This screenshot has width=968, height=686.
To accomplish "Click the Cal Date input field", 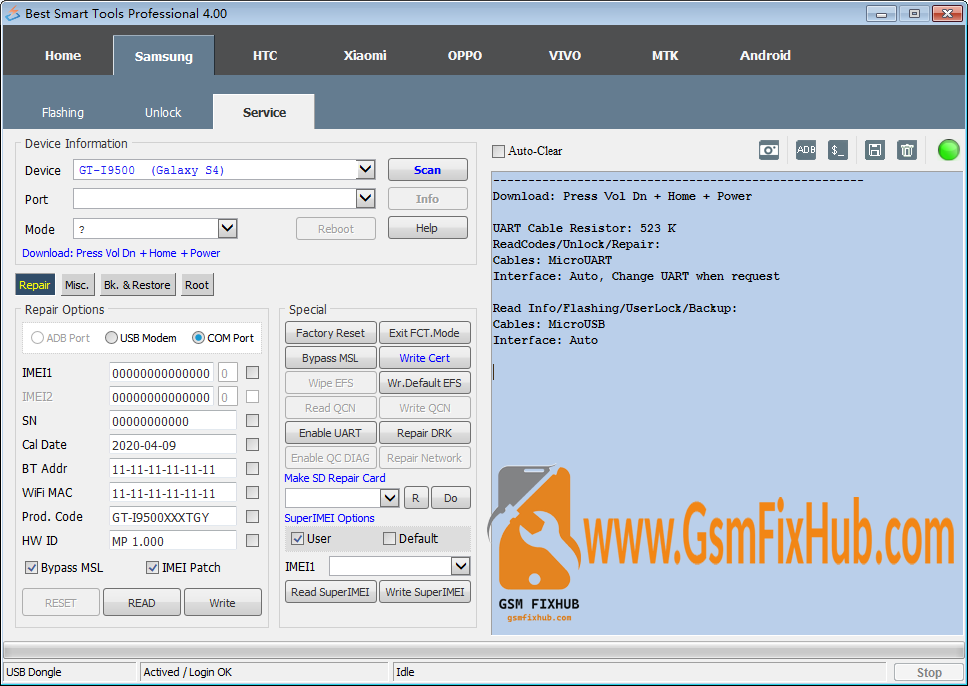I will (x=173, y=445).
